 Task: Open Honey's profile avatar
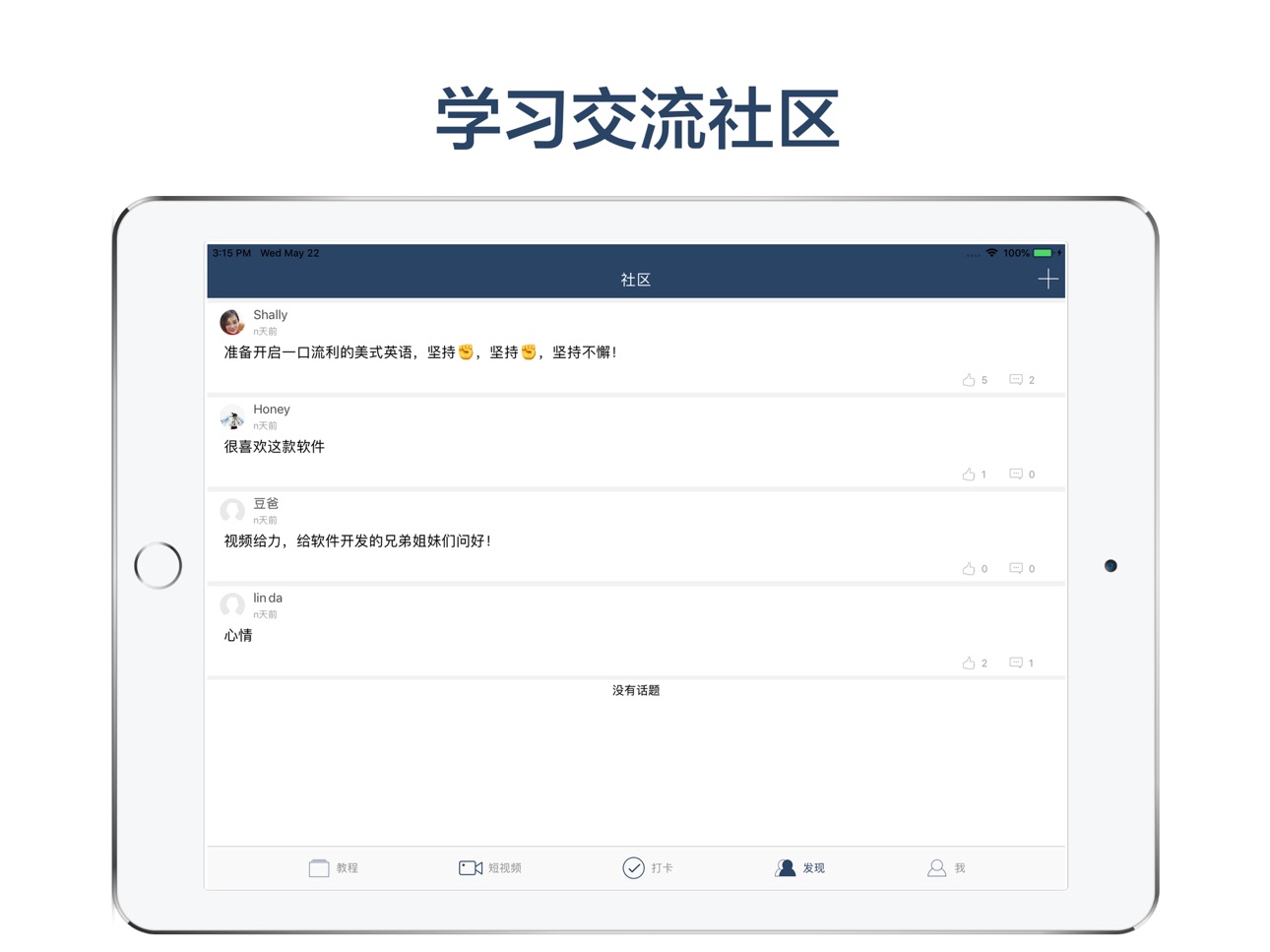(232, 416)
